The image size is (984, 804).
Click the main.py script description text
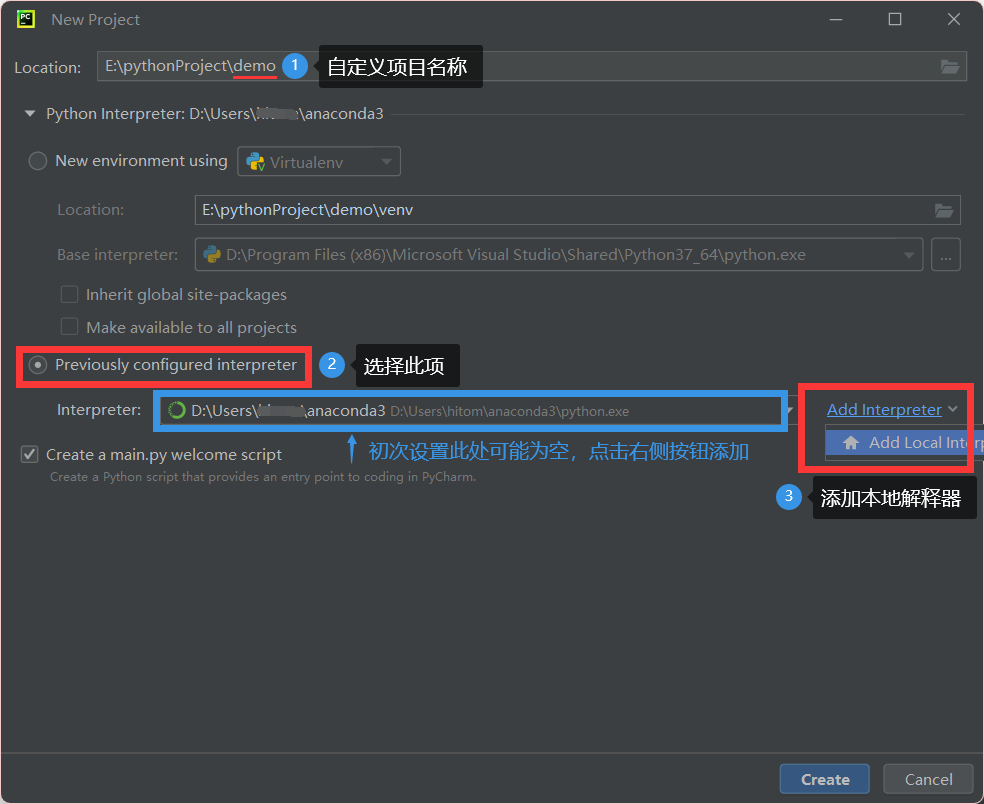[x=263, y=477]
